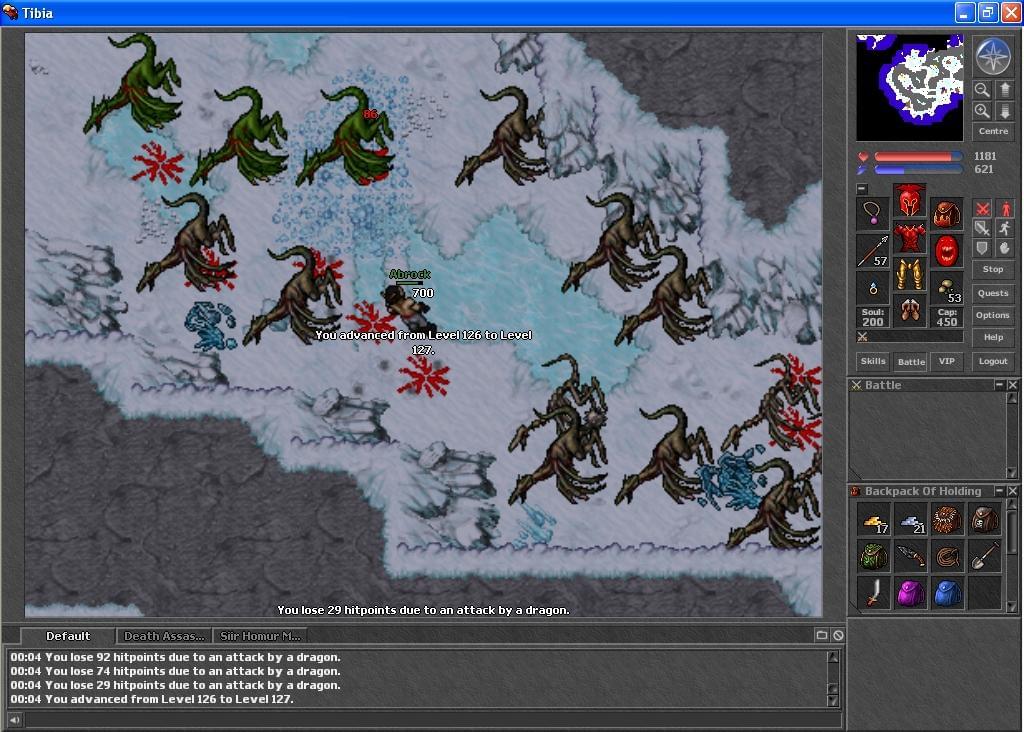Switch to the Siir Homur M... chat tab
This screenshot has height=732, width=1024.
point(260,636)
